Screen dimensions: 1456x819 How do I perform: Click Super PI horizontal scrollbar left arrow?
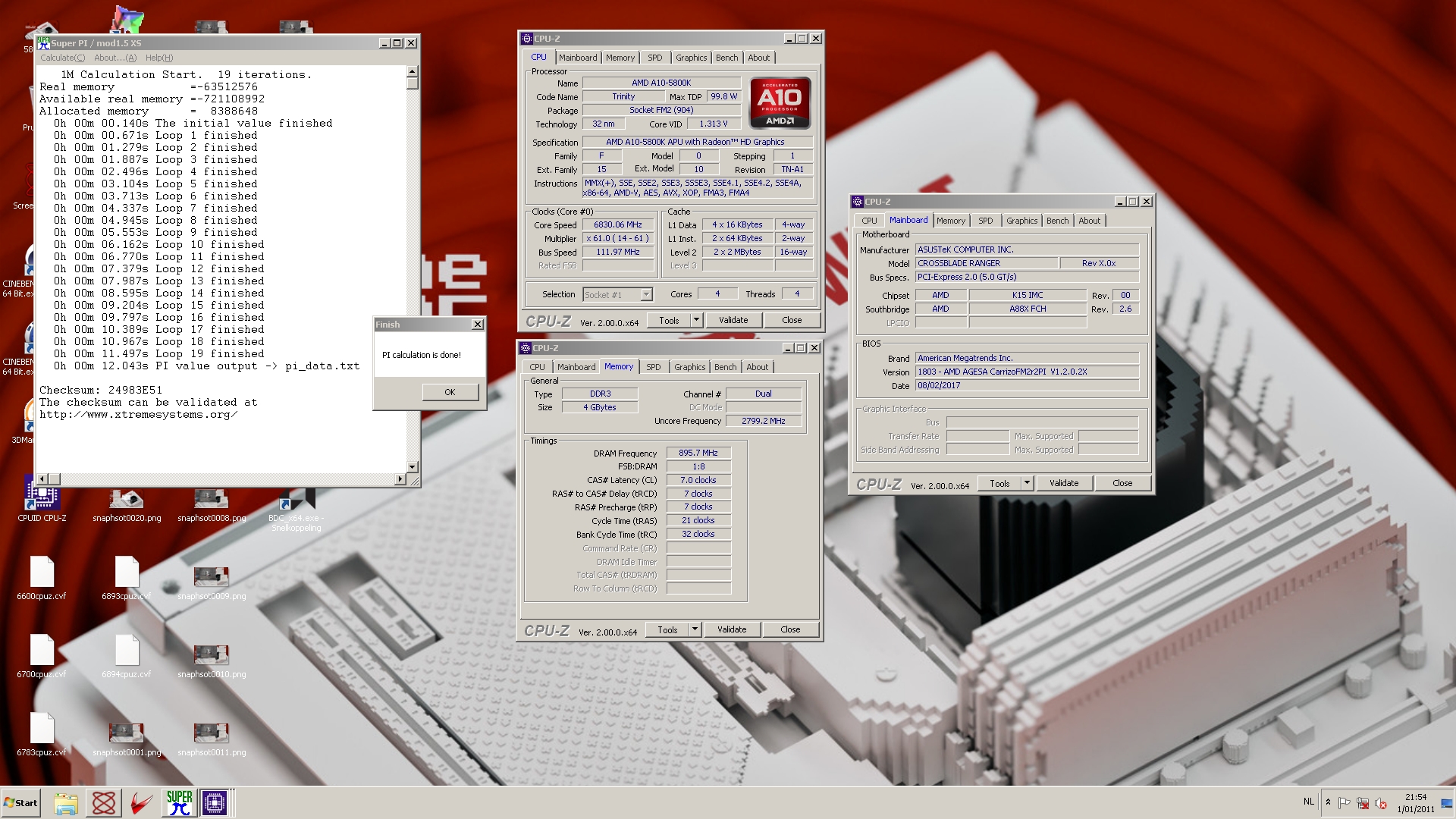(42, 479)
